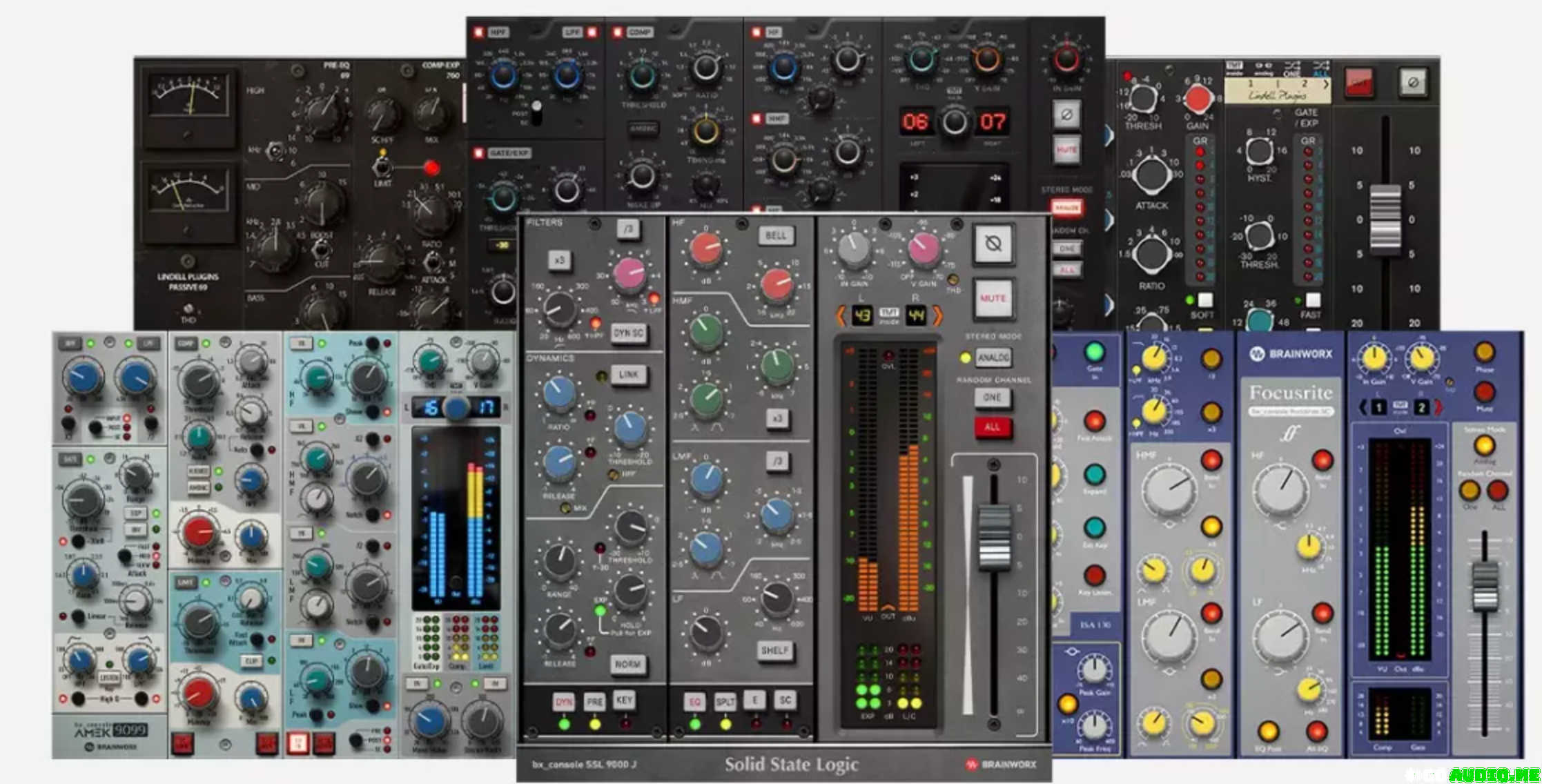Click the DYN SC button in SSL filters
This screenshot has width=1542, height=784.
tap(628, 333)
